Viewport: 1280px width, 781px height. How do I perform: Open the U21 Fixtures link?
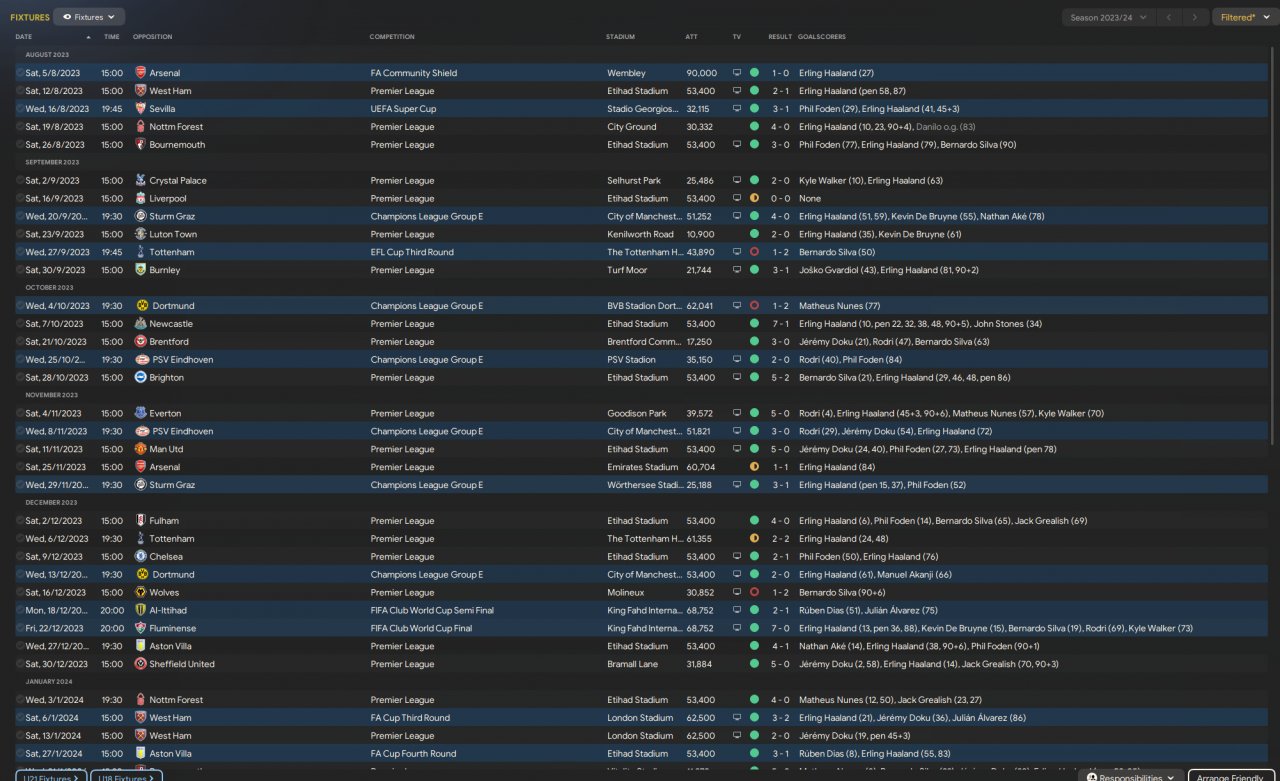coord(51,777)
